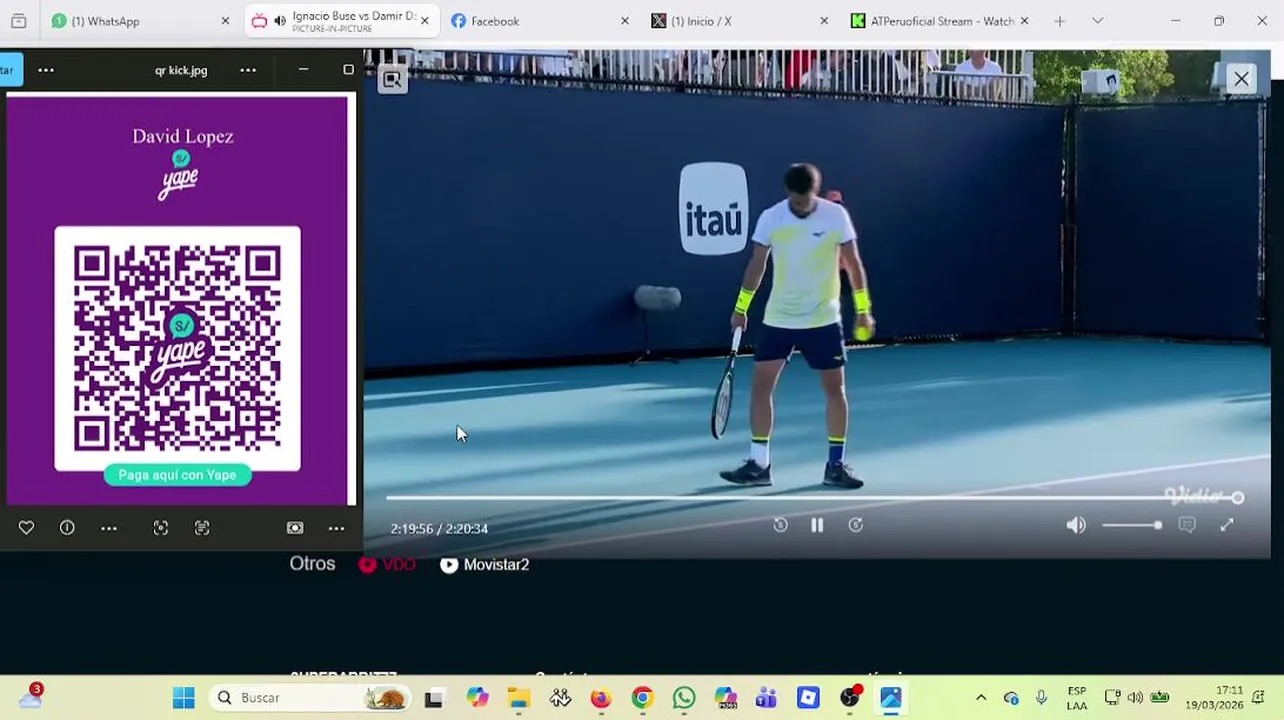
Task: Open File Explorer from the taskbar
Action: coord(518,698)
